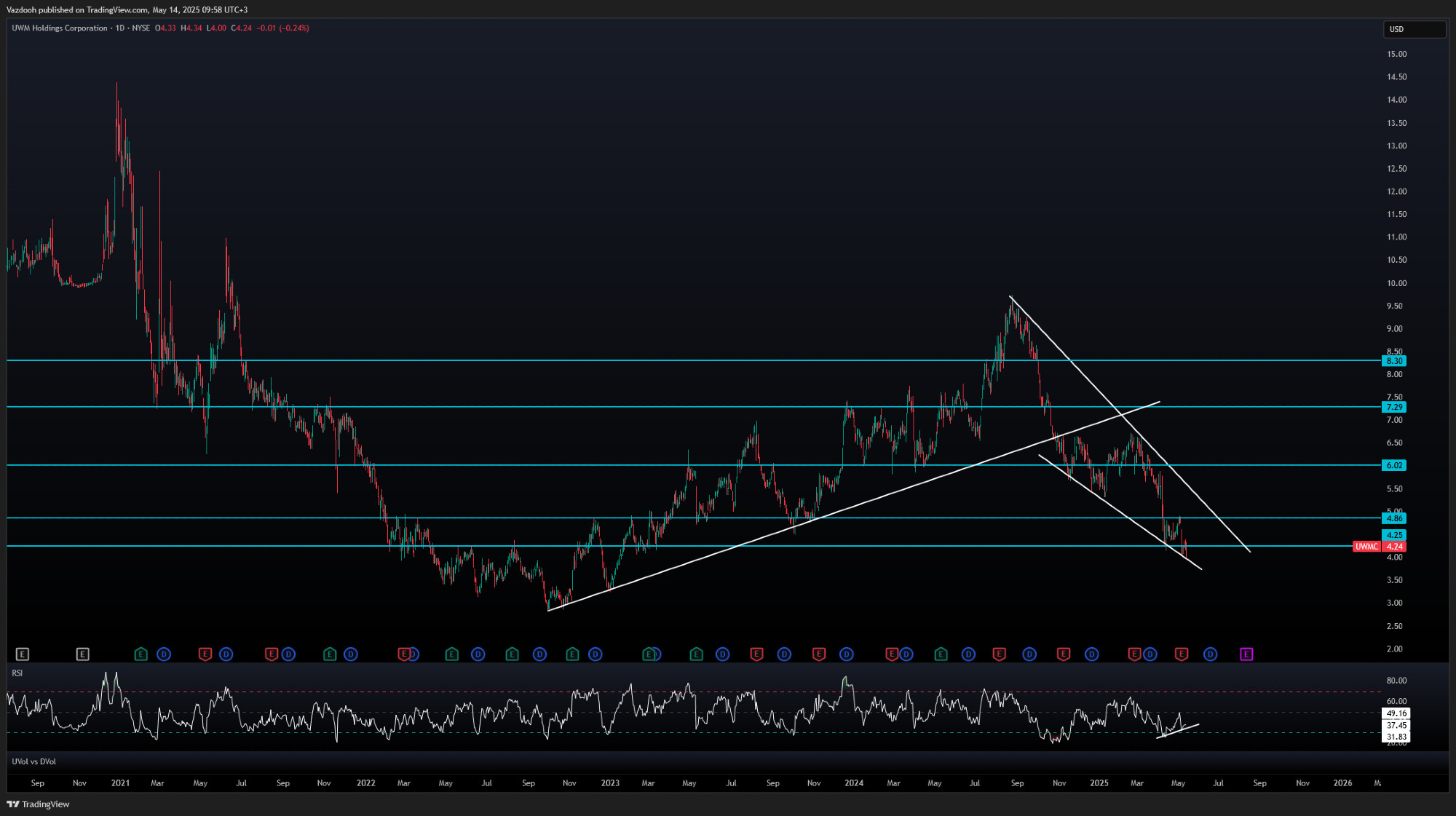Open the green earnings marker for May 2022
This screenshot has height=816, width=1456.
(452, 654)
